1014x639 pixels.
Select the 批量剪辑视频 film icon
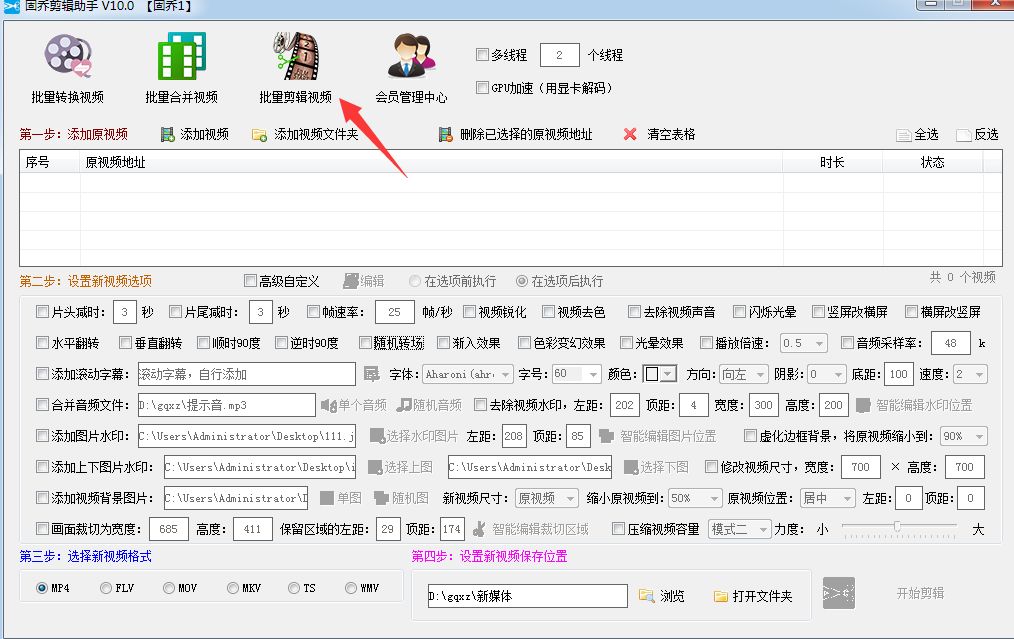(x=295, y=56)
